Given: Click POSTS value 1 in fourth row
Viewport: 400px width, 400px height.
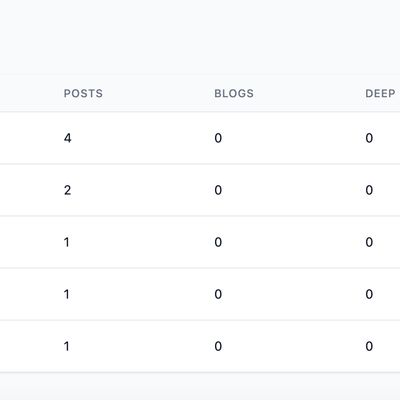Looking at the screenshot, I should (67, 294).
